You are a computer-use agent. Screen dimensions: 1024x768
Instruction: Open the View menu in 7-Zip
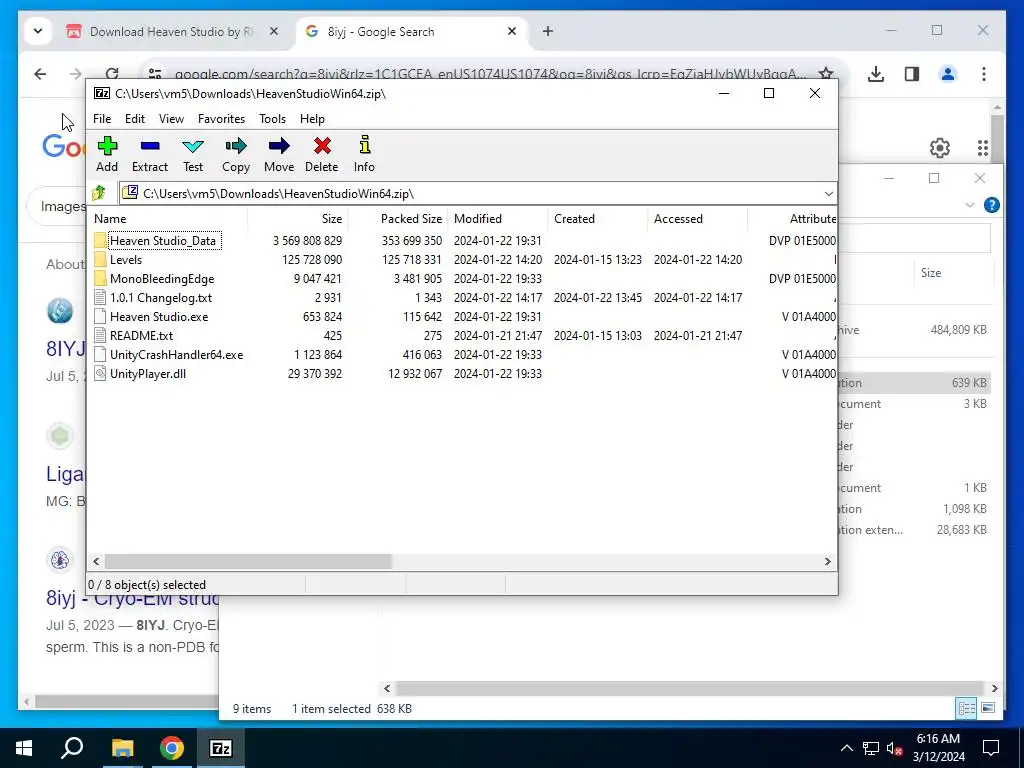171,118
